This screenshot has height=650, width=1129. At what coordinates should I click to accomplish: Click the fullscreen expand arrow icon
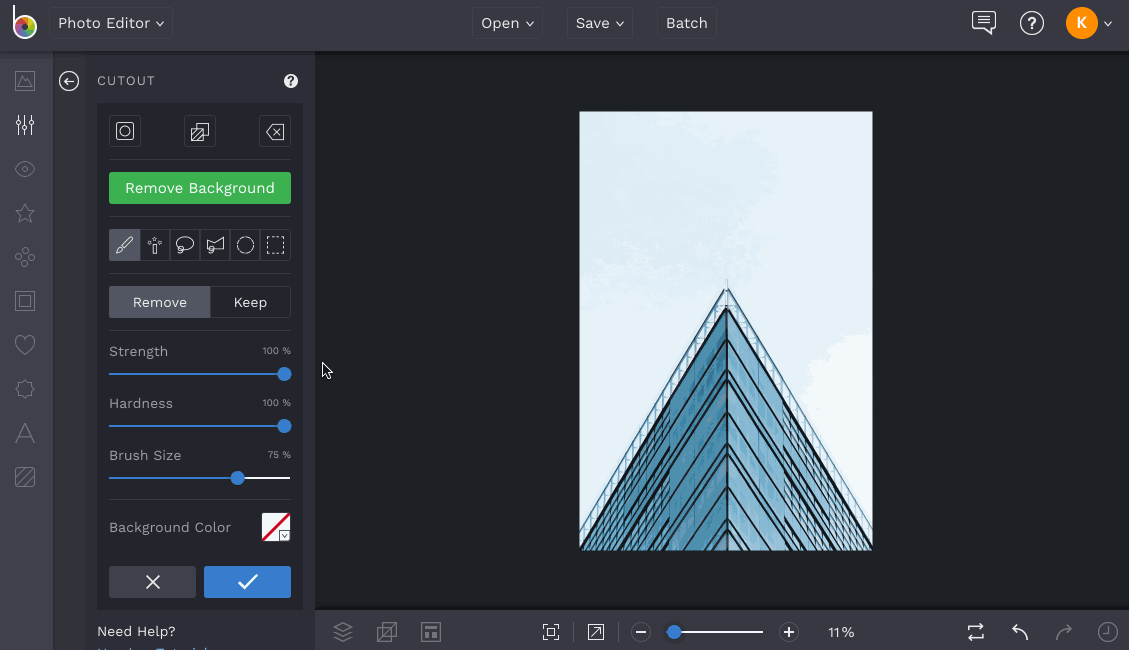point(596,632)
